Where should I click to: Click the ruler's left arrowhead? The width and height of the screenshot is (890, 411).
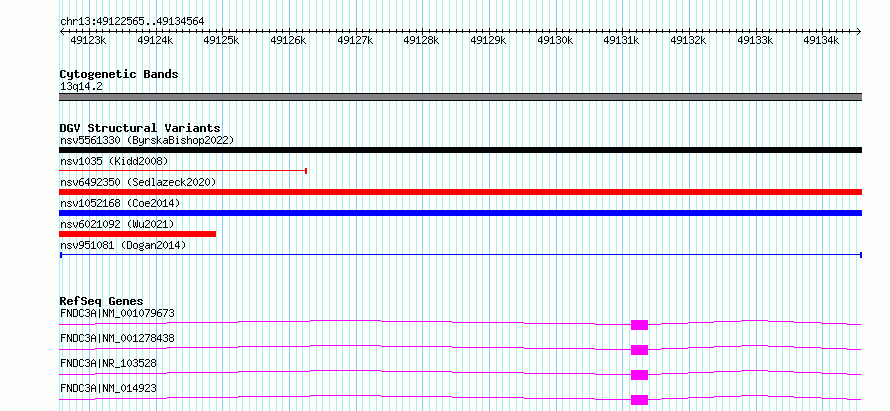pyautogui.click(x=62, y=32)
